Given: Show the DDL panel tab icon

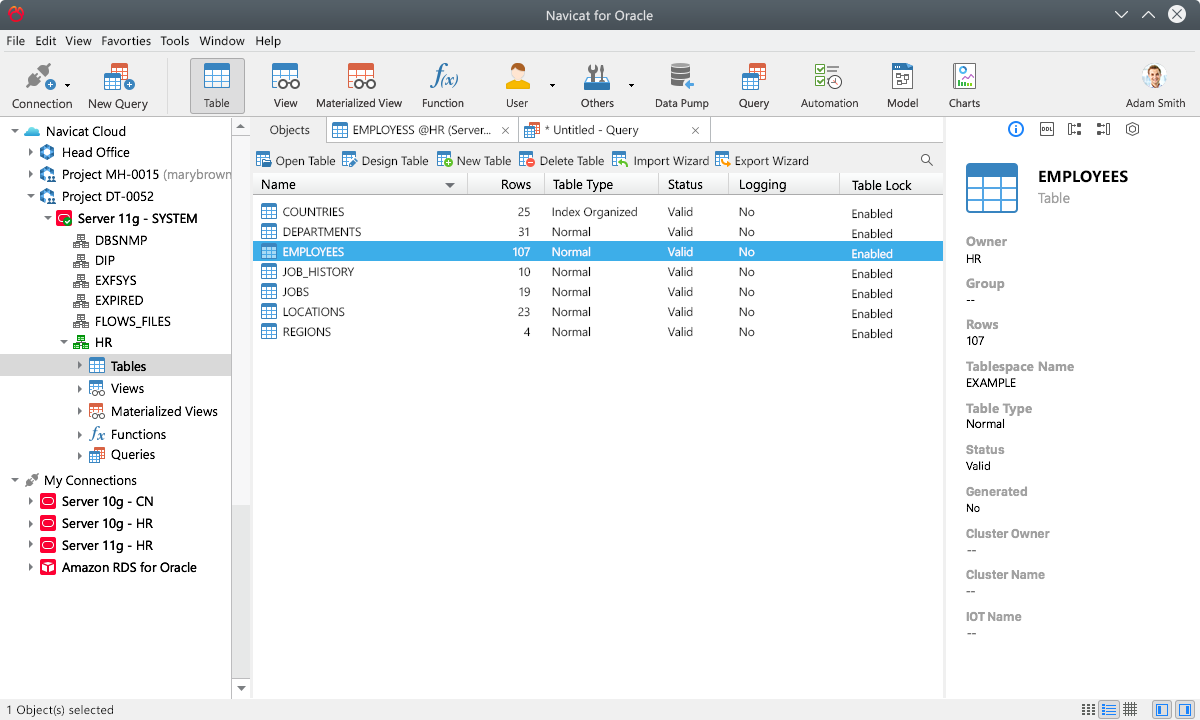Looking at the screenshot, I should 1047,129.
